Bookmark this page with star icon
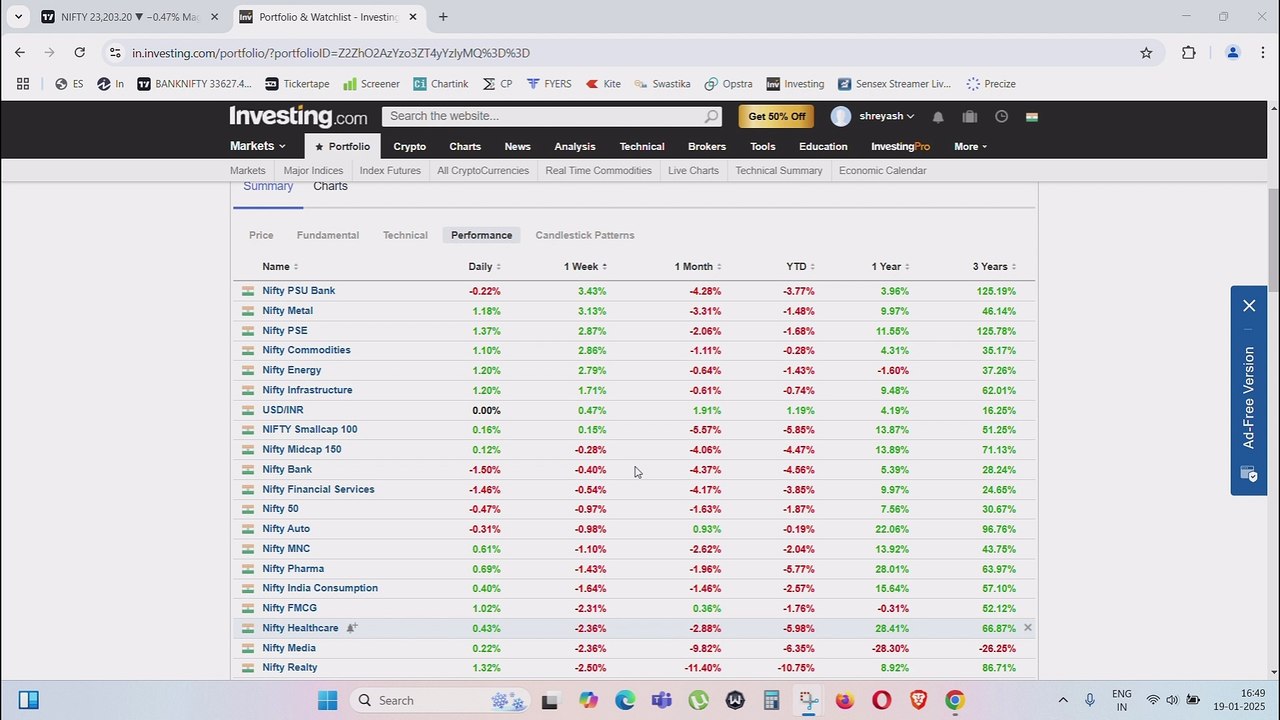This screenshot has width=1280, height=720. click(1146, 53)
